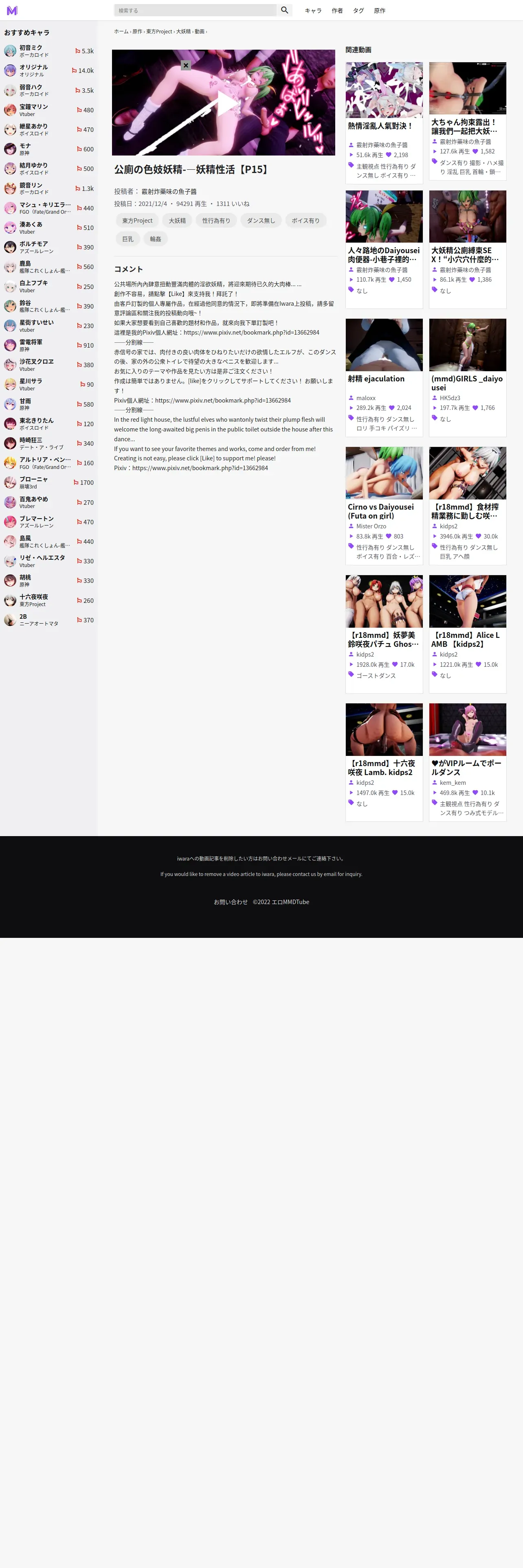Open uploader 霰射炸藥味の魚子醬 profile link

(169, 191)
